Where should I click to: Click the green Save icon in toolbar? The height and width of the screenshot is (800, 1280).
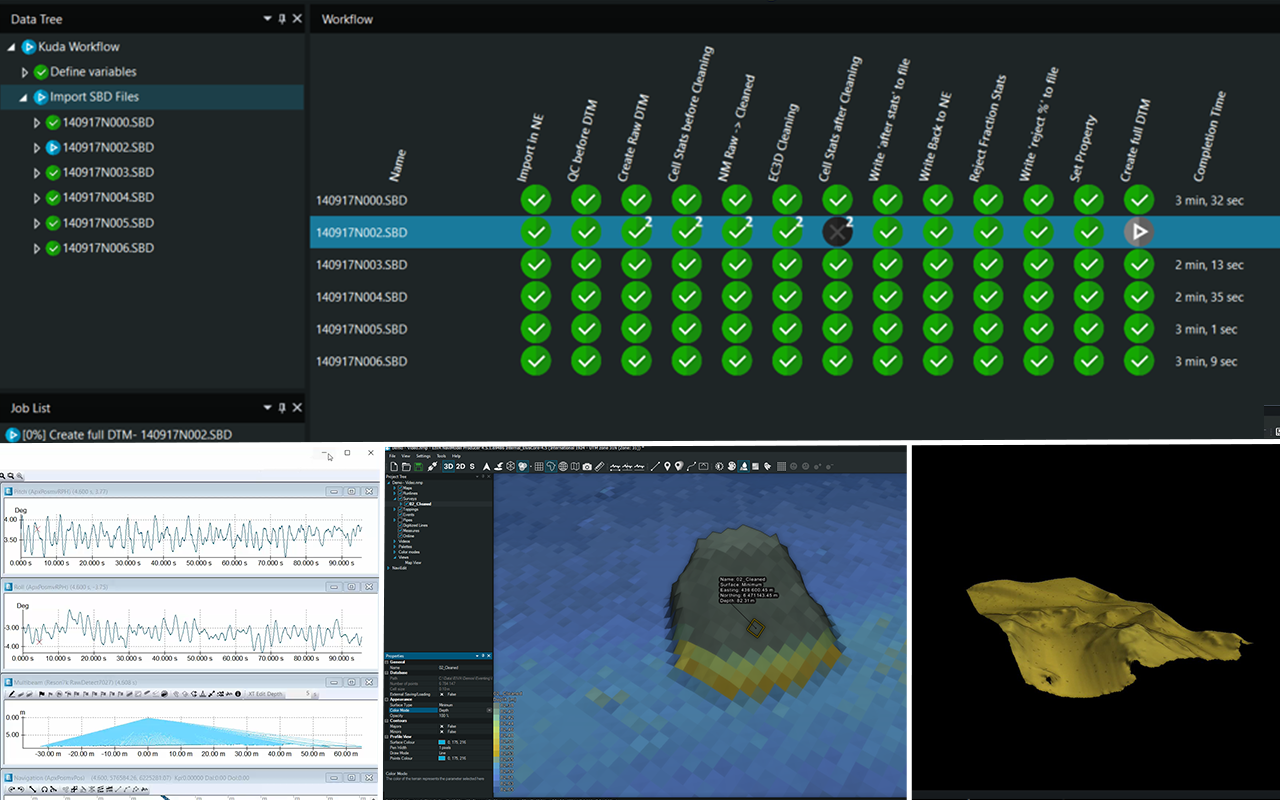(x=418, y=467)
